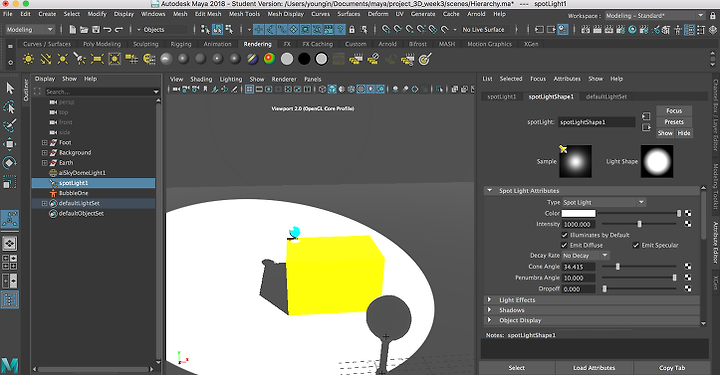720x375 pixels.
Task: Open the light Type dropdown
Action: pyautogui.click(x=604, y=202)
